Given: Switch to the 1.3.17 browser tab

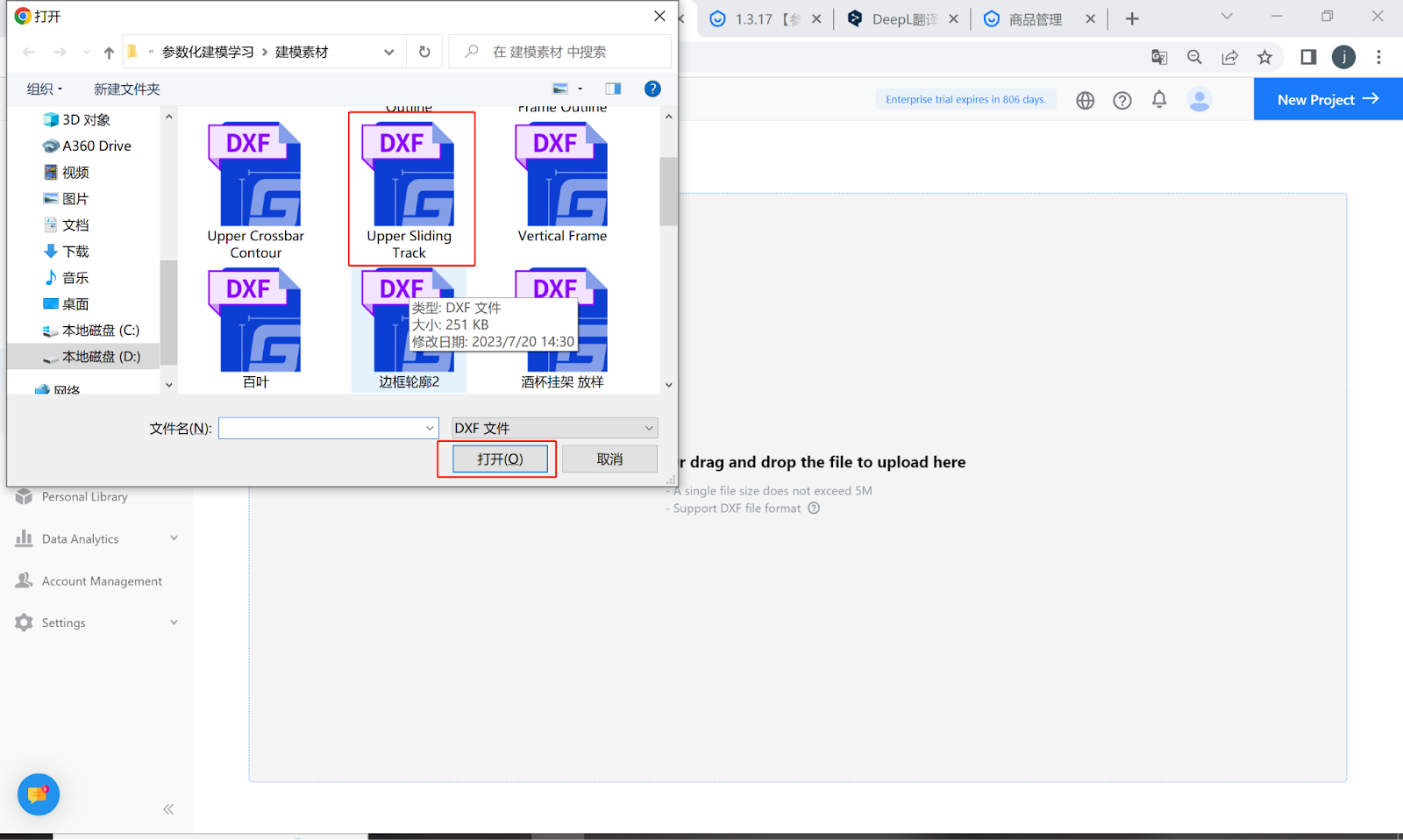Looking at the screenshot, I should point(765,19).
